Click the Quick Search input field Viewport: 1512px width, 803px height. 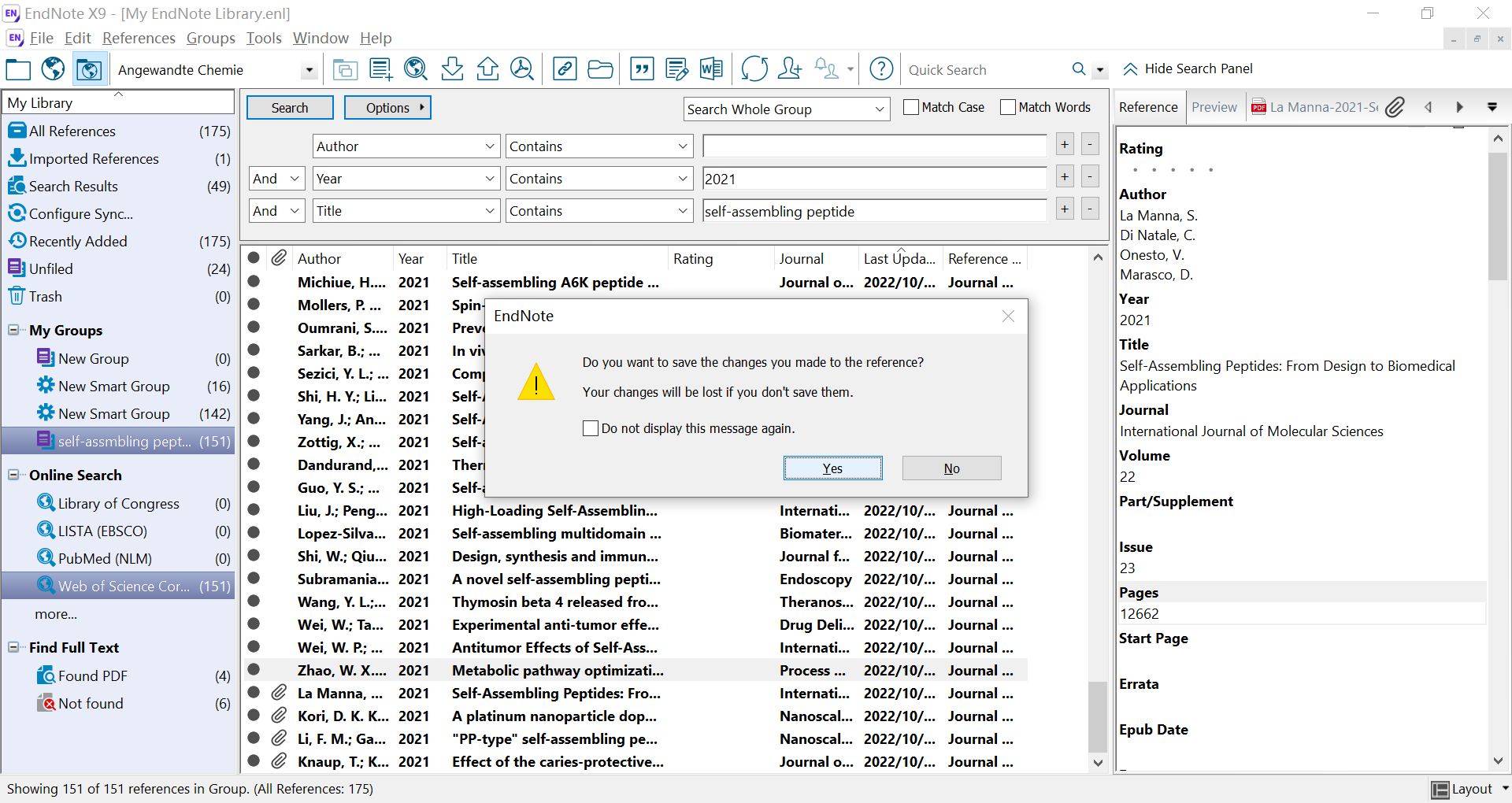tap(984, 70)
